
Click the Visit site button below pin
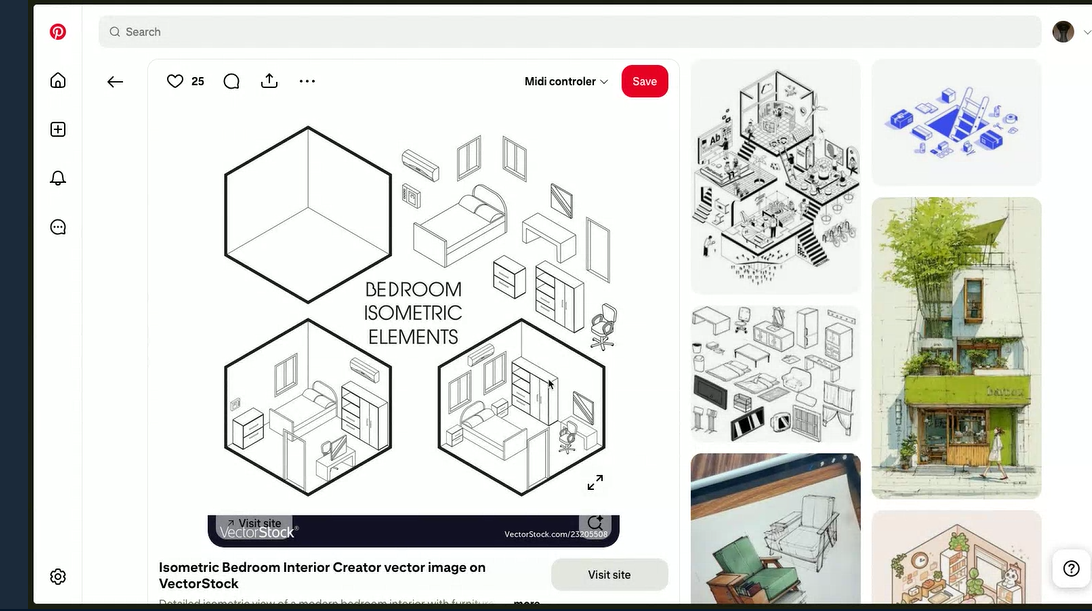pos(609,575)
